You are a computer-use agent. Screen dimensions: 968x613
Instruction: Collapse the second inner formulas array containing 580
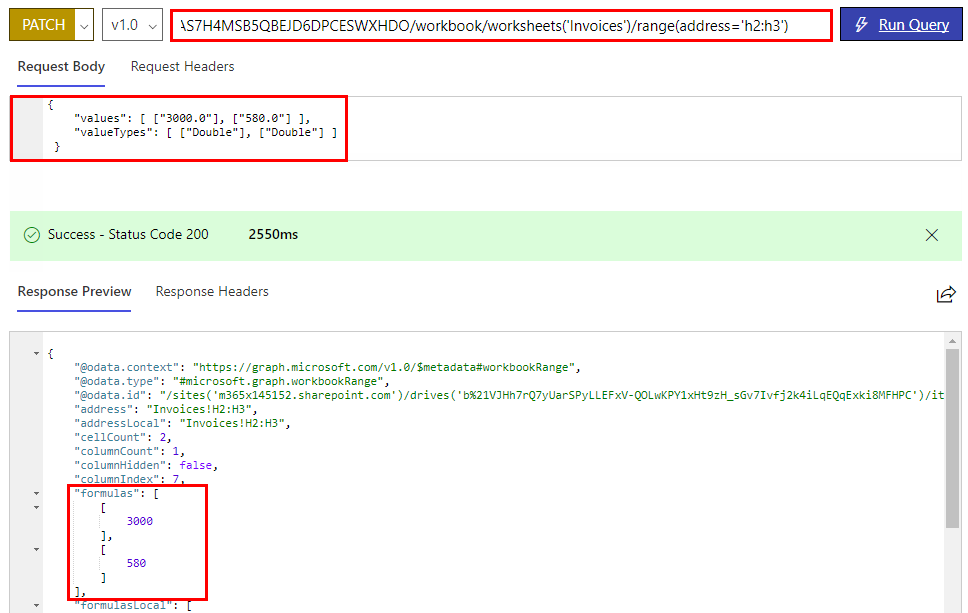point(36,549)
